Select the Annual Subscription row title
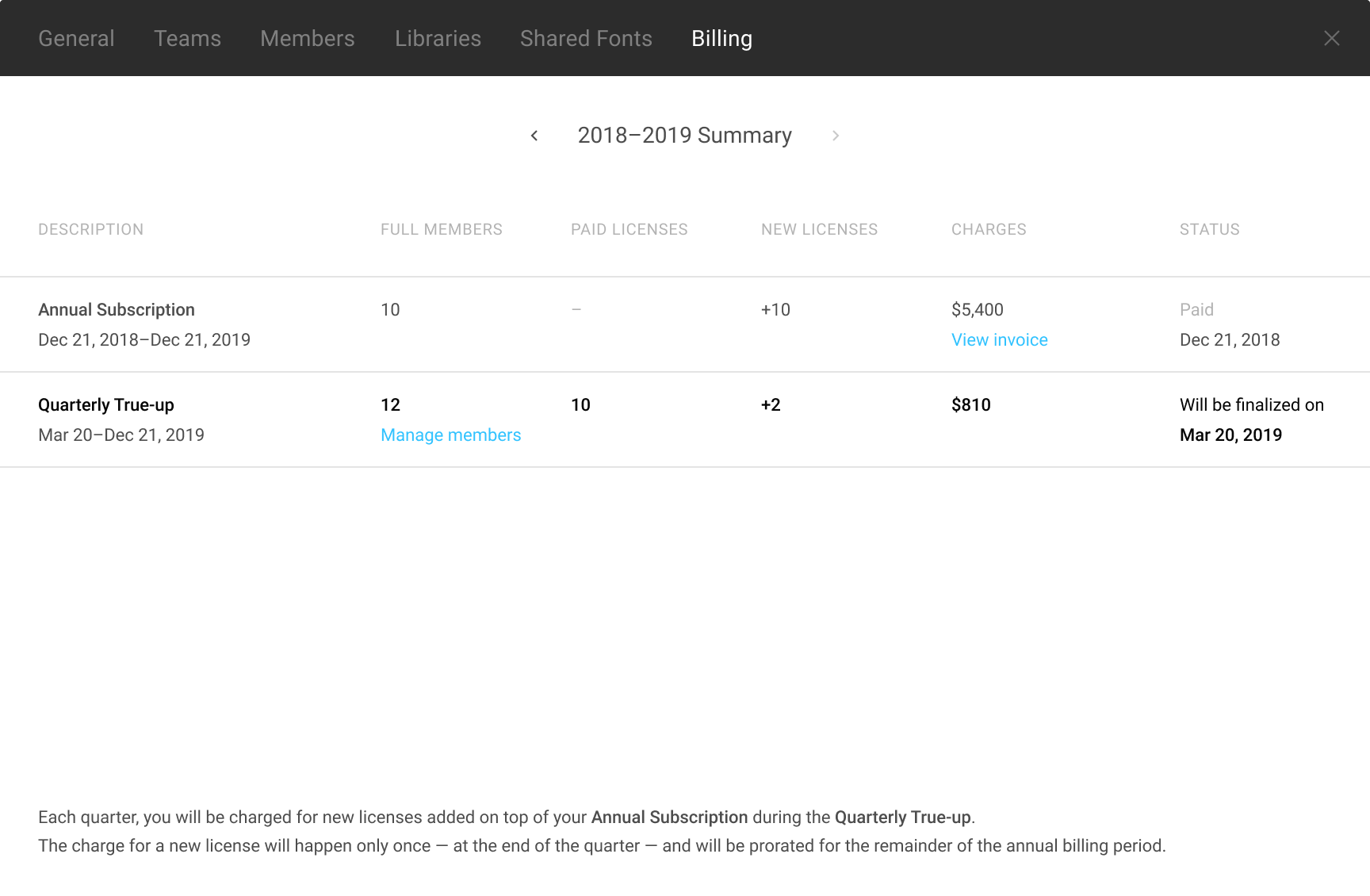 pyautogui.click(x=117, y=309)
